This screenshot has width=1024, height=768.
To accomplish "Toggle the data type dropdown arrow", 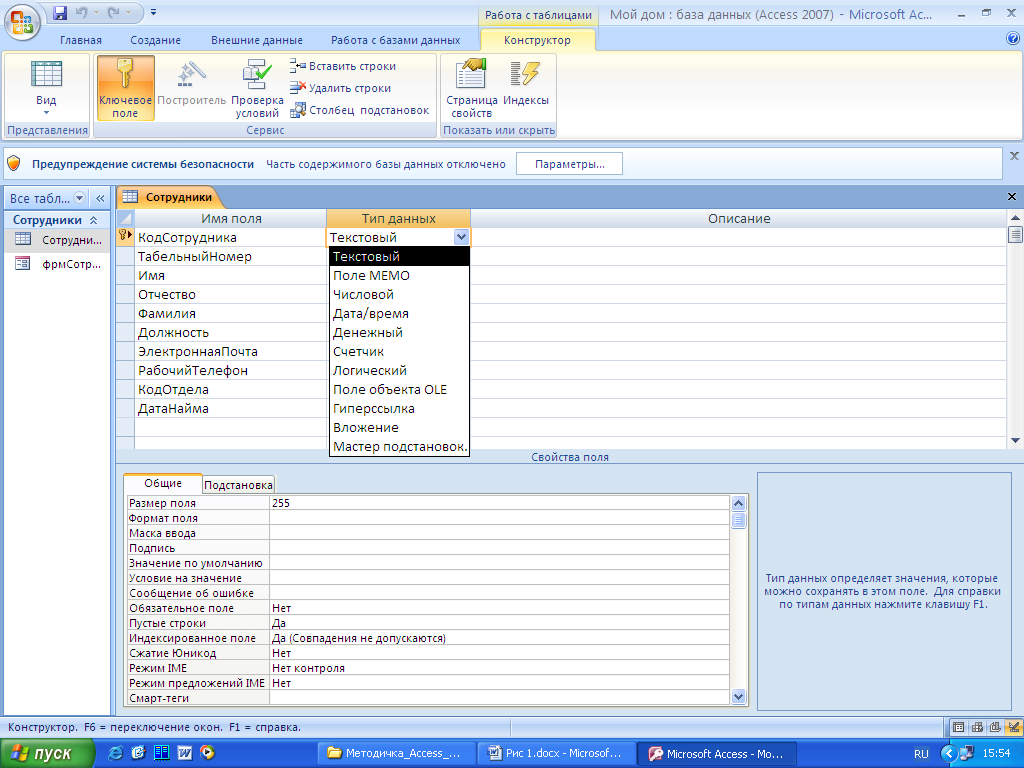I will (x=461, y=237).
